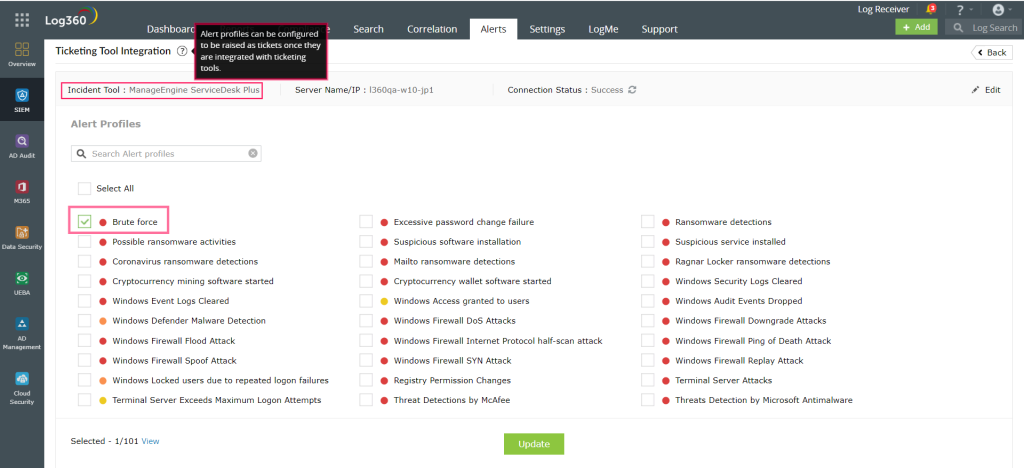This screenshot has height=468, width=1024.
Task: Enable the Ransomware detections checkbox
Action: tap(648, 222)
